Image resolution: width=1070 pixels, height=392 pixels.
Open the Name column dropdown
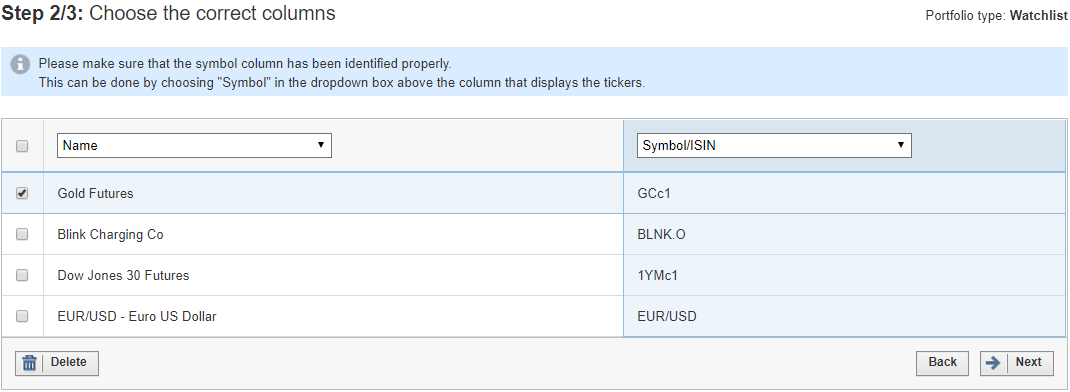[194, 145]
